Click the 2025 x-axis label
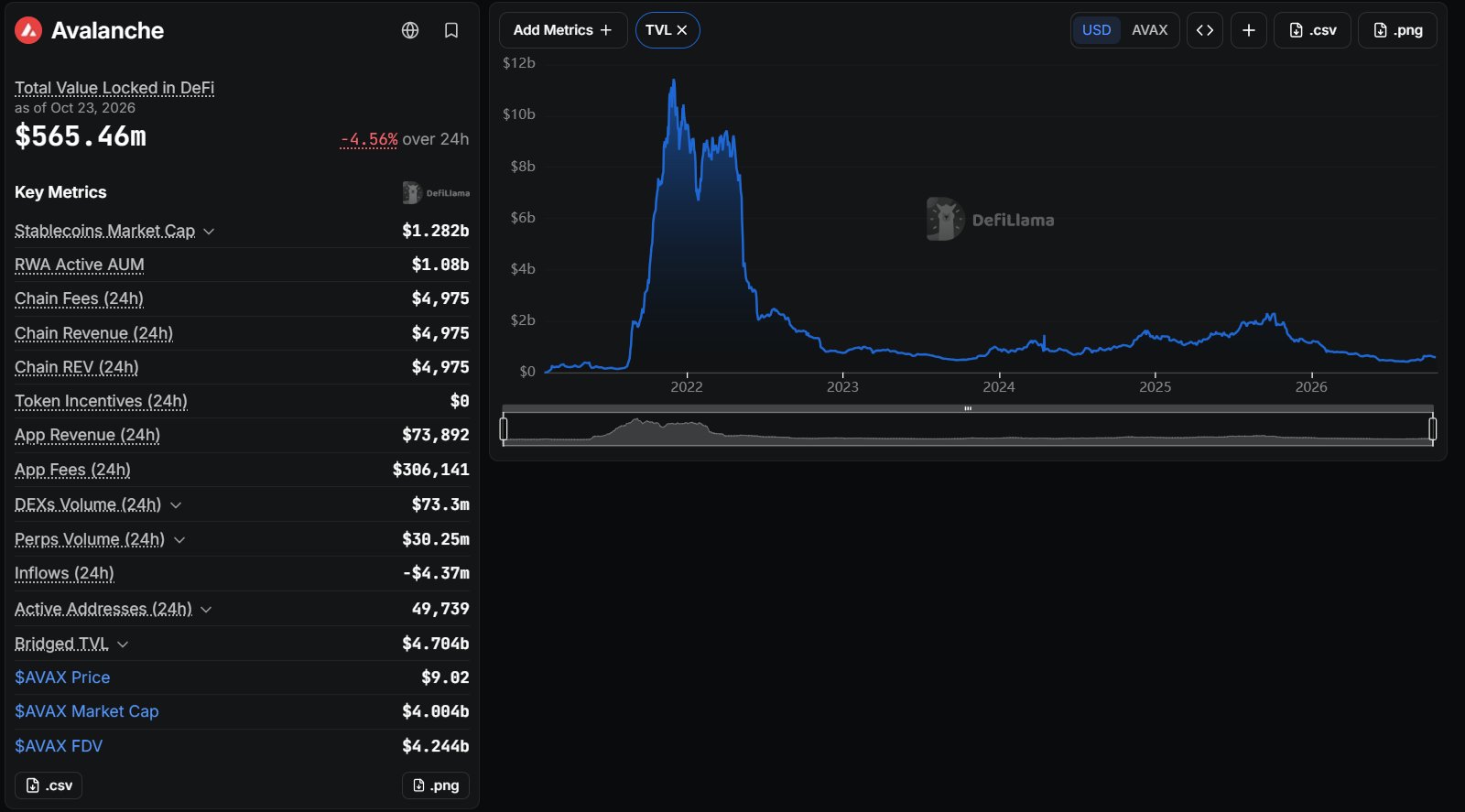This screenshot has width=1465, height=812. click(x=1155, y=386)
